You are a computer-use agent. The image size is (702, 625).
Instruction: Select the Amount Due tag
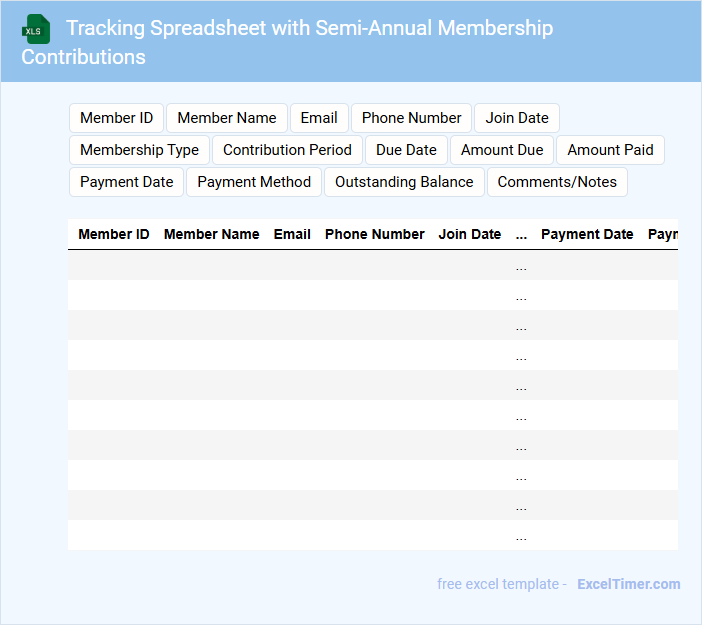(x=502, y=150)
